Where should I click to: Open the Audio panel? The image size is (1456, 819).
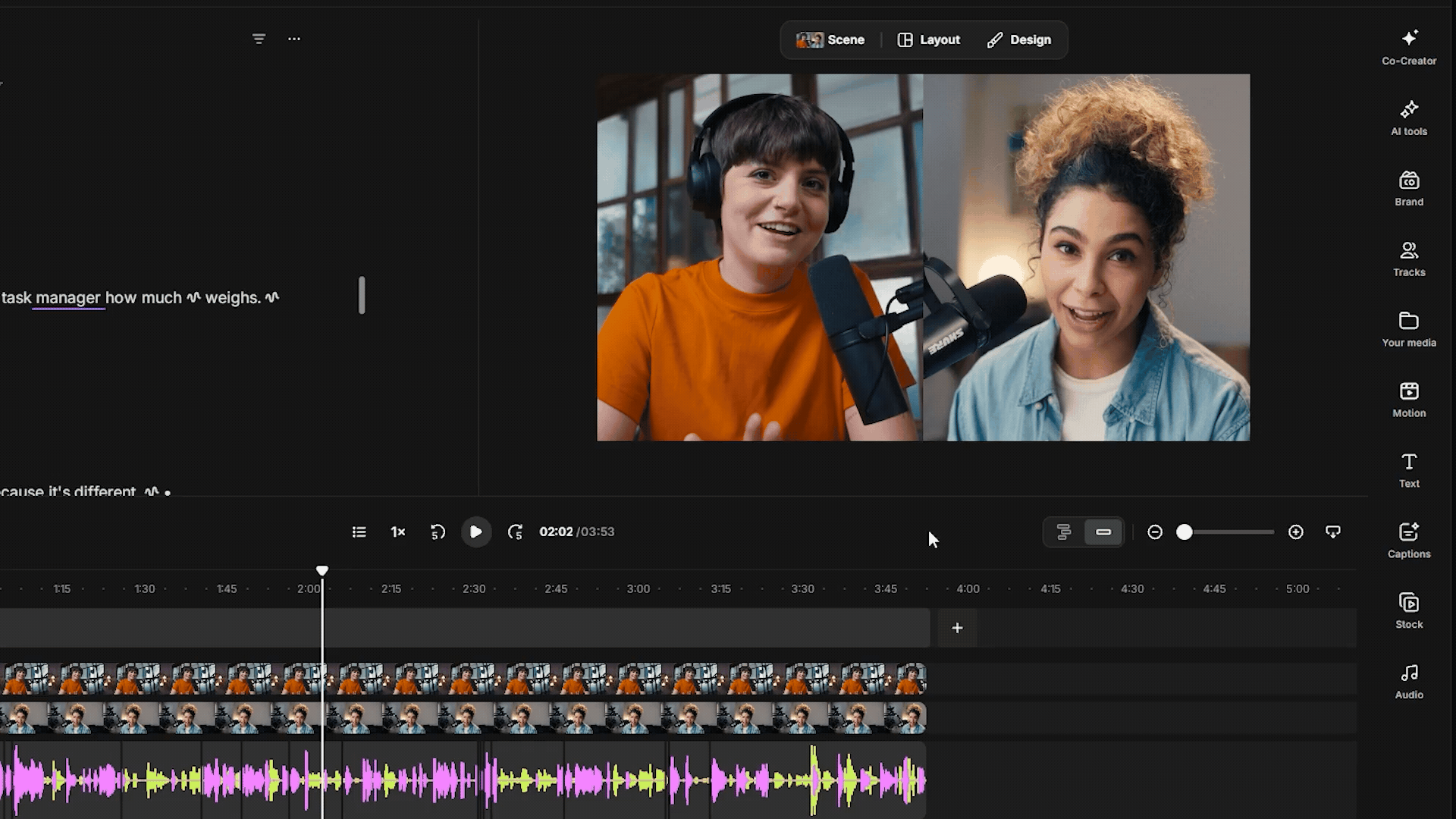click(x=1409, y=682)
